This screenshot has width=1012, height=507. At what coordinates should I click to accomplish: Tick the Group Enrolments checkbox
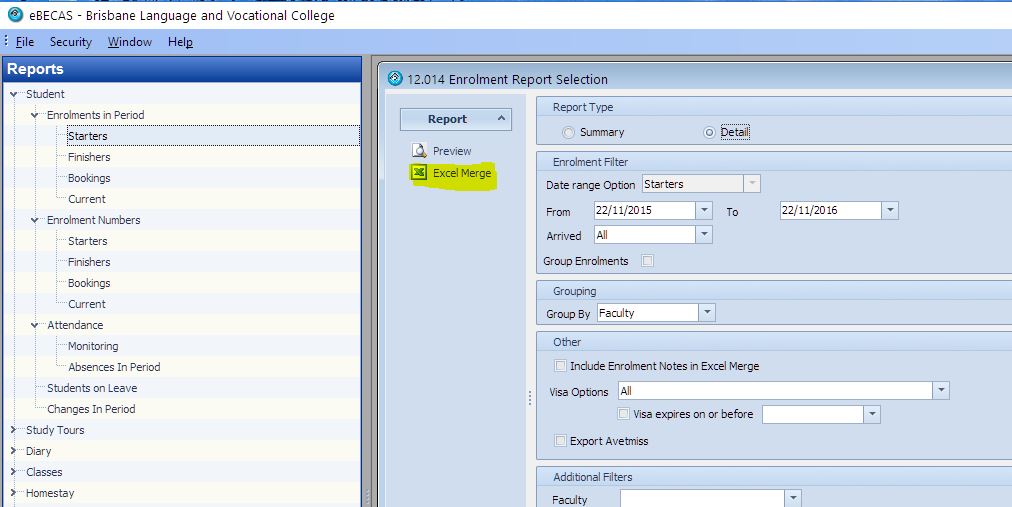click(x=648, y=261)
